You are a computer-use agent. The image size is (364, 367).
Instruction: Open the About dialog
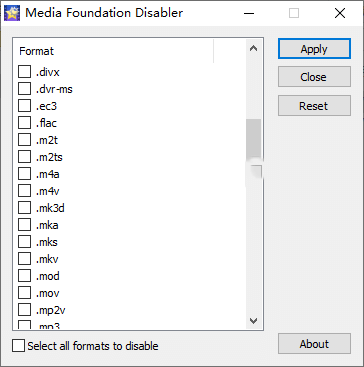pyautogui.click(x=314, y=344)
